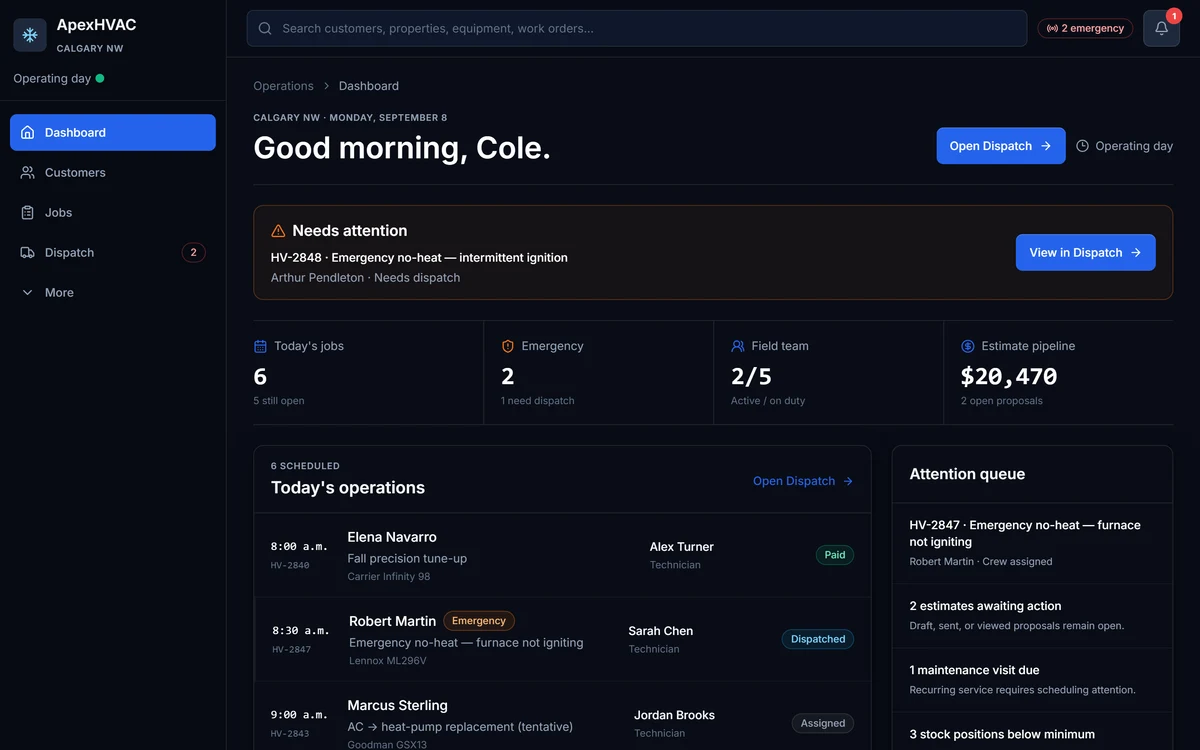Image resolution: width=1200 pixels, height=750 pixels.
Task: Click the Dispatch badge showing 2
Action: 194,253
